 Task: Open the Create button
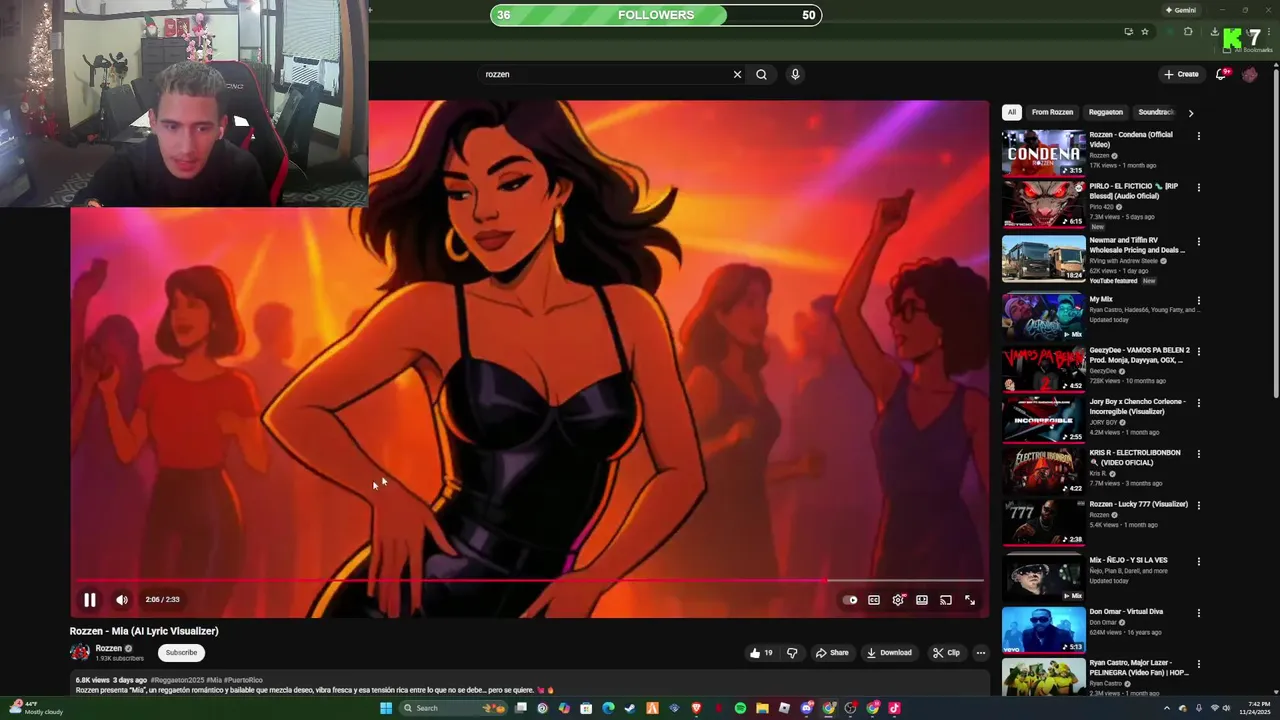(1181, 74)
